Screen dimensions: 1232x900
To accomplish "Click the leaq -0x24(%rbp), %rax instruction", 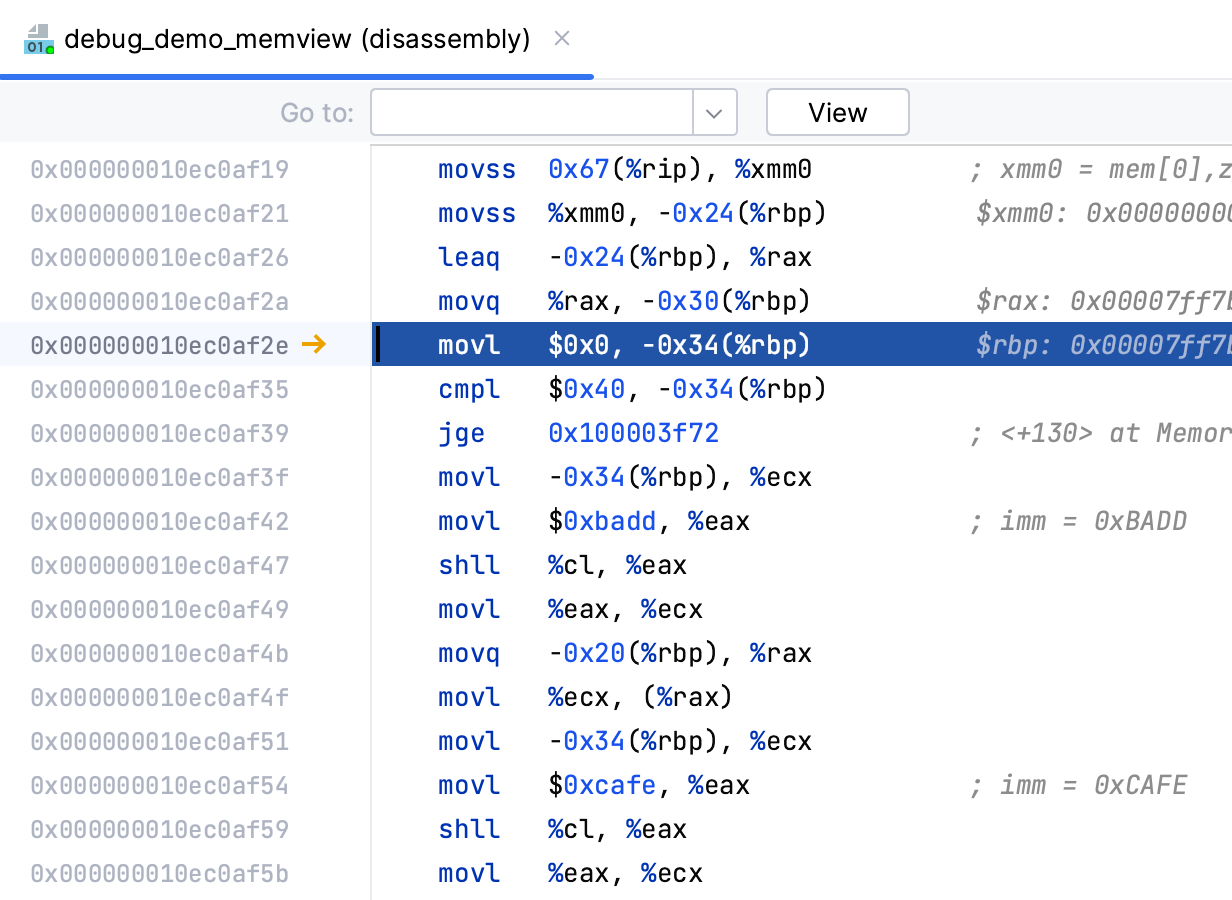I will [x=624, y=257].
